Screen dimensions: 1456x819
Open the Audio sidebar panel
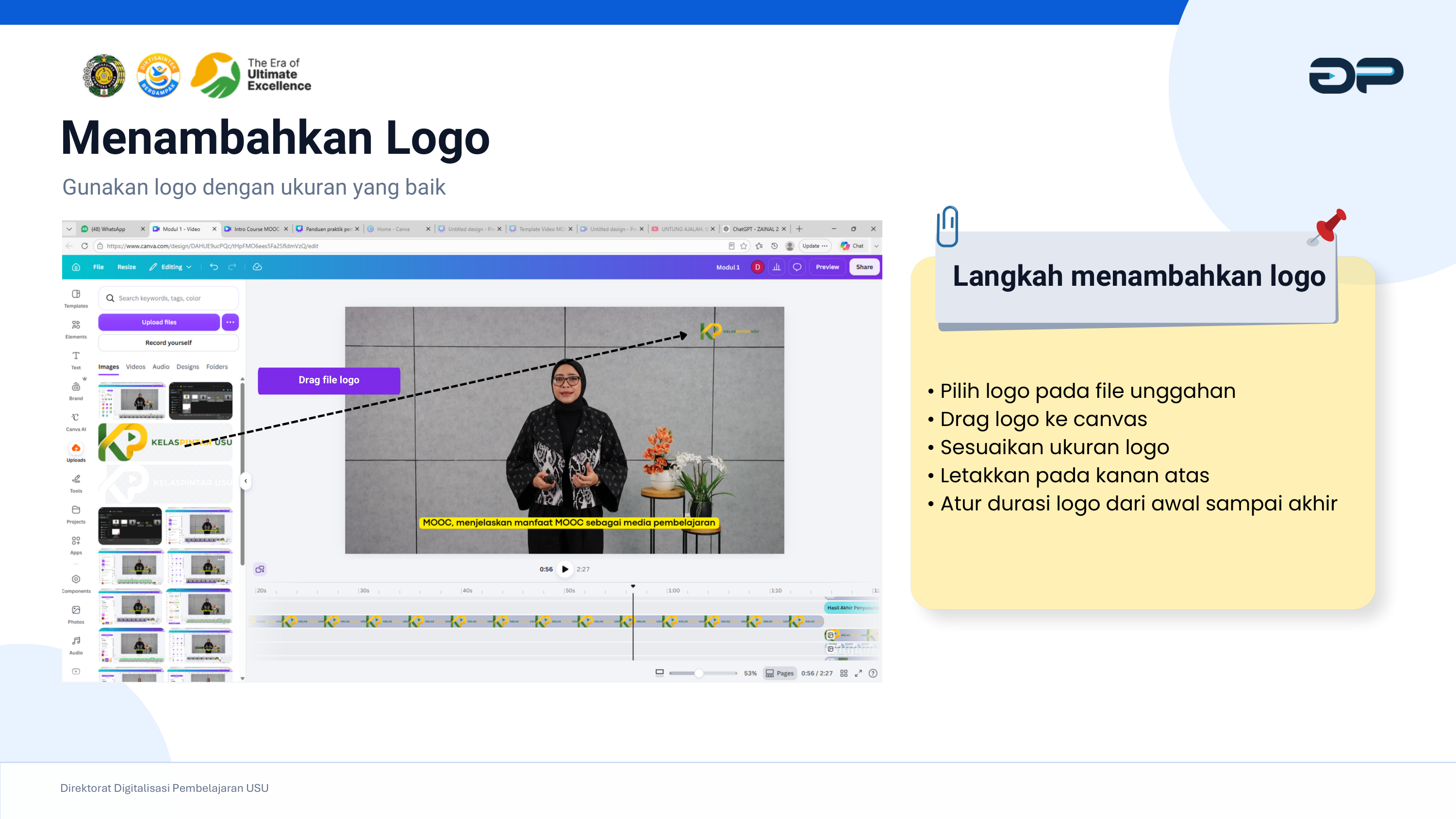click(x=76, y=645)
